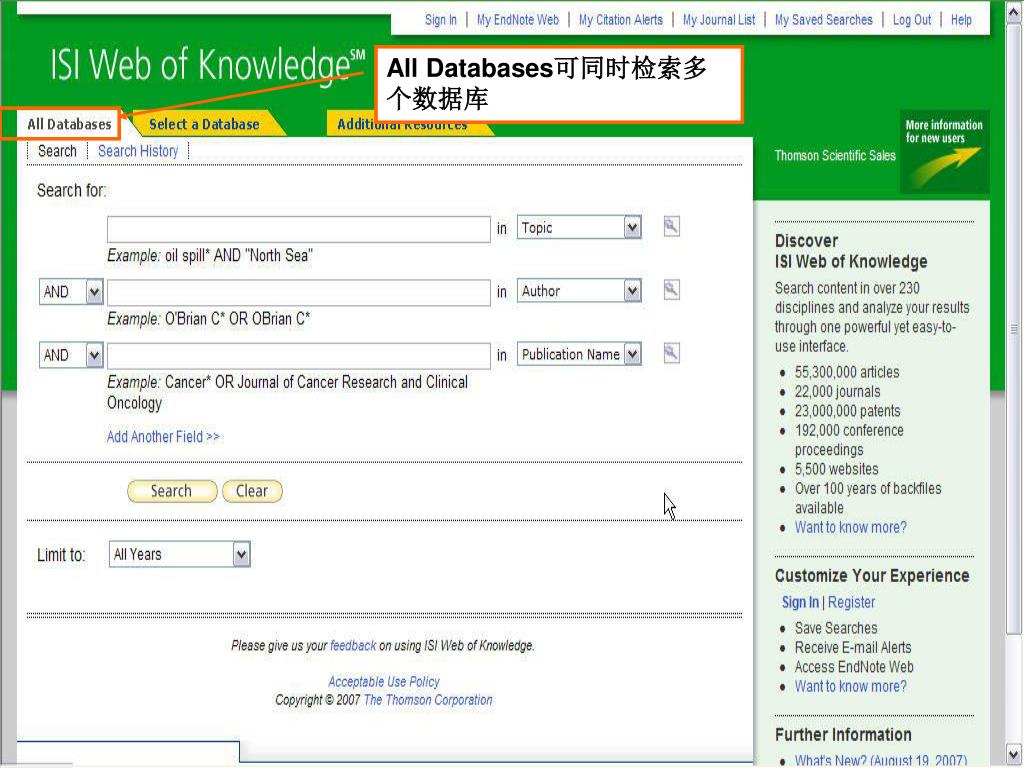Switch to the Select a Database tab
Screen dimensions: 1024x768
tap(204, 124)
